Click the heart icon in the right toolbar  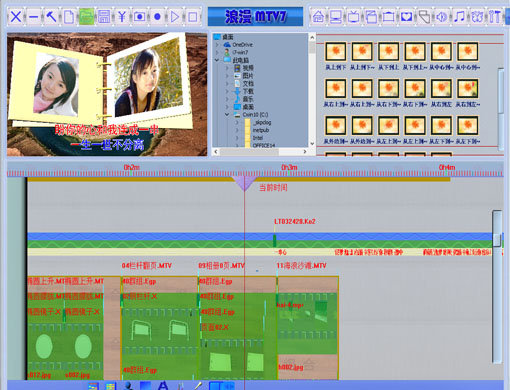[406, 16]
